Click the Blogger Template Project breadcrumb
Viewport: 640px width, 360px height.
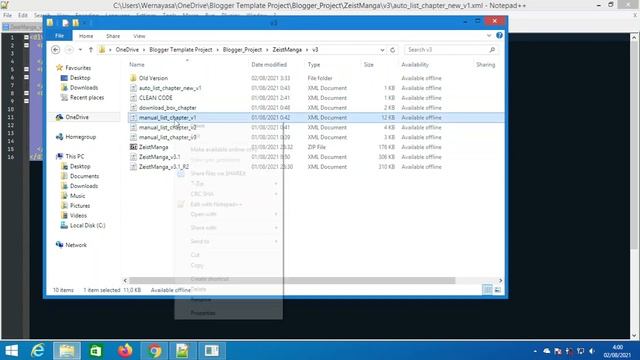181,50
